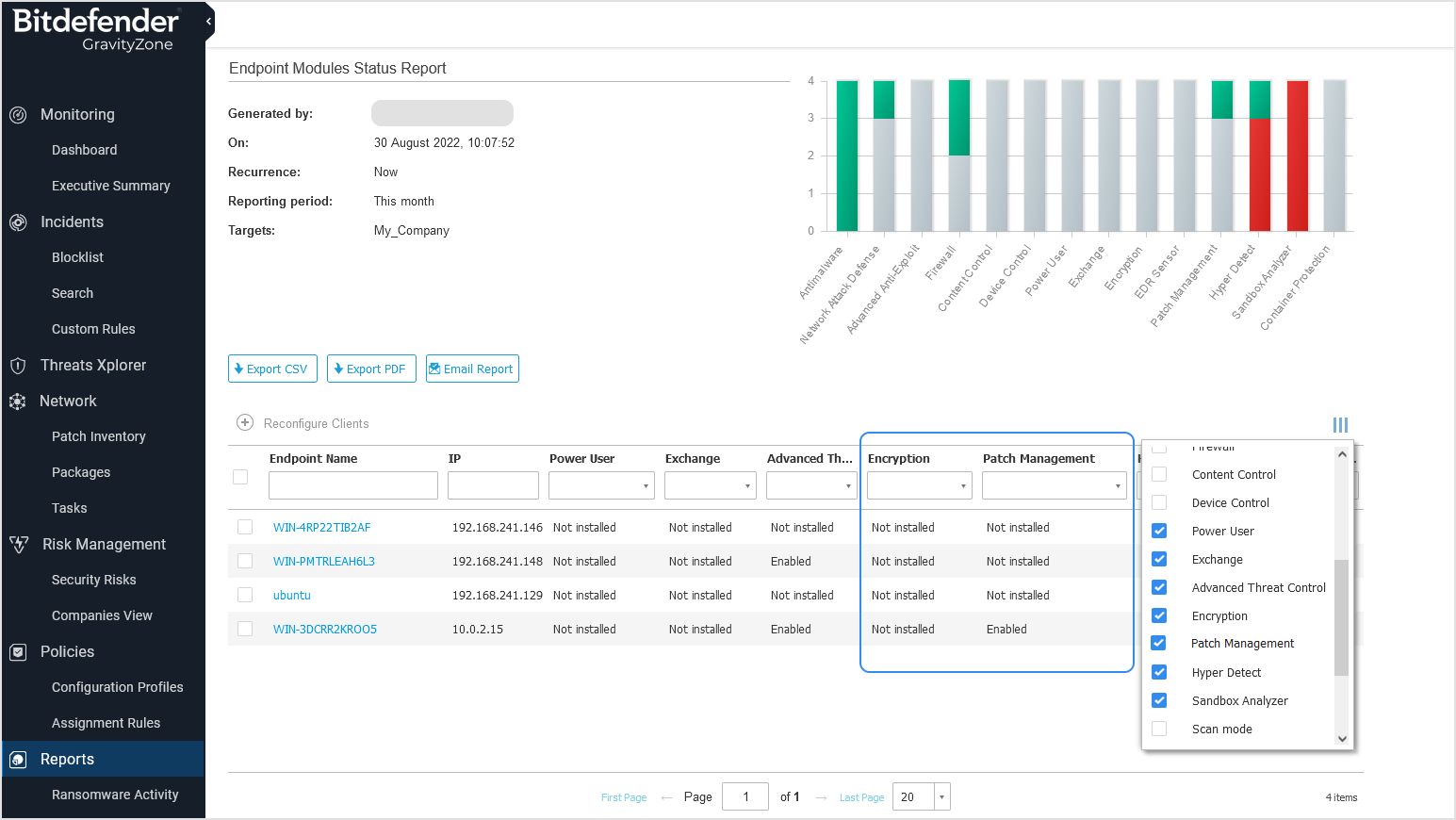The height and width of the screenshot is (820, 1456).
Task: Collapse the sidebar with the chevron arrow
Action: pyautogui.click(x=208, y=21)
